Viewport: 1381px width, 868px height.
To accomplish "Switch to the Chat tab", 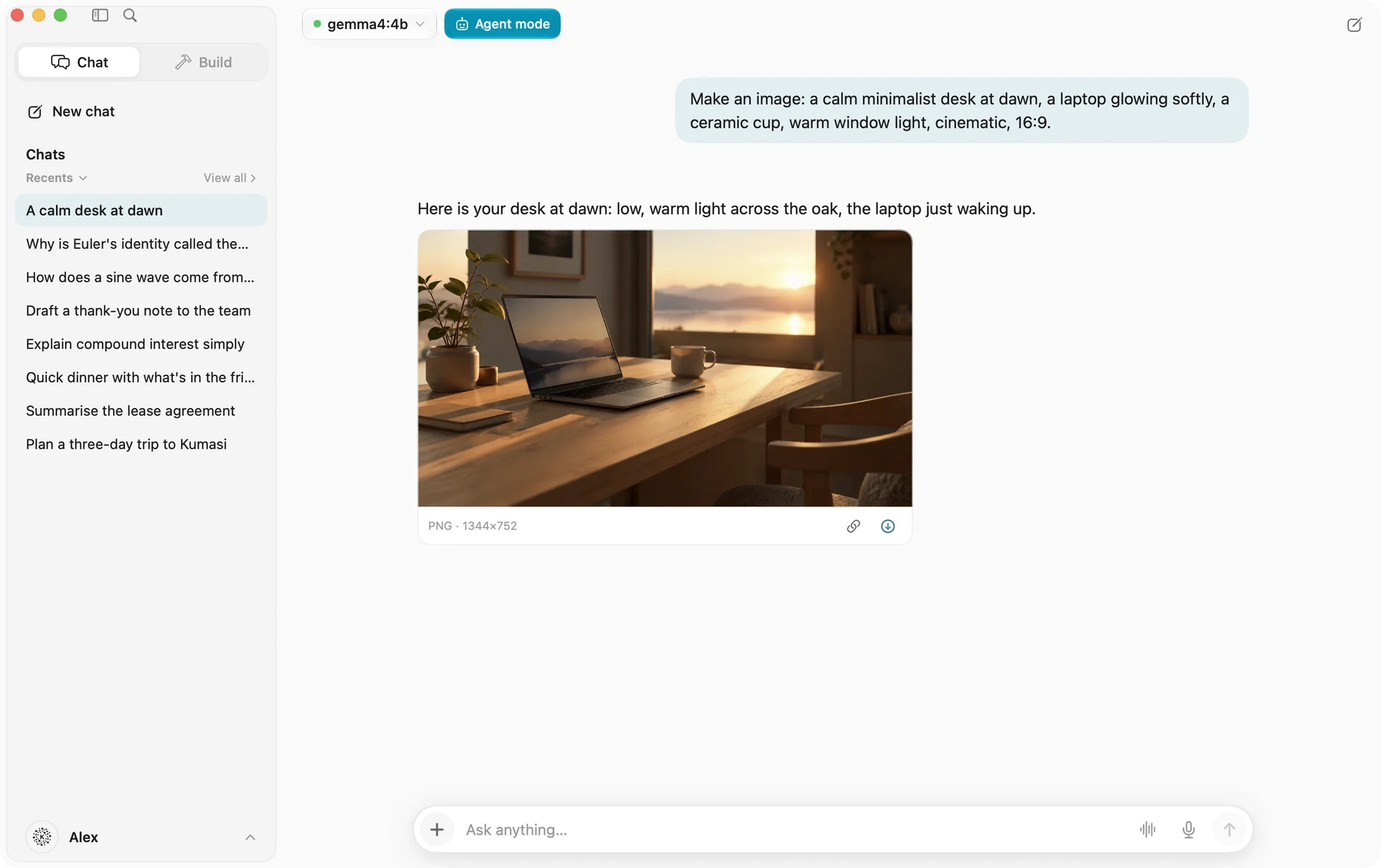I will tap(79, 62).
